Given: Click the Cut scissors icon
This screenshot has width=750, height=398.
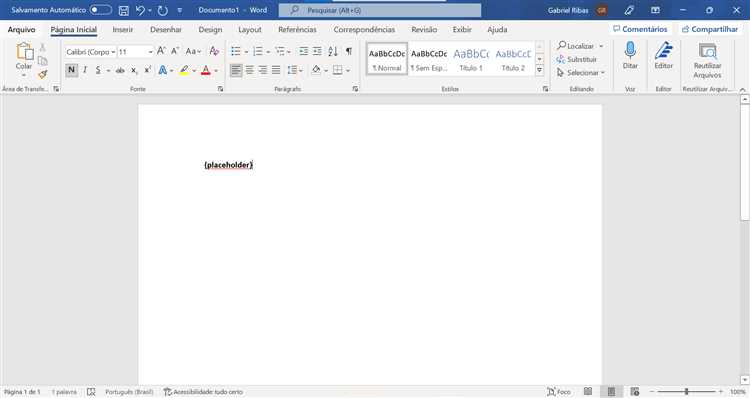Looking at the screenshot, I should point(43,48).
